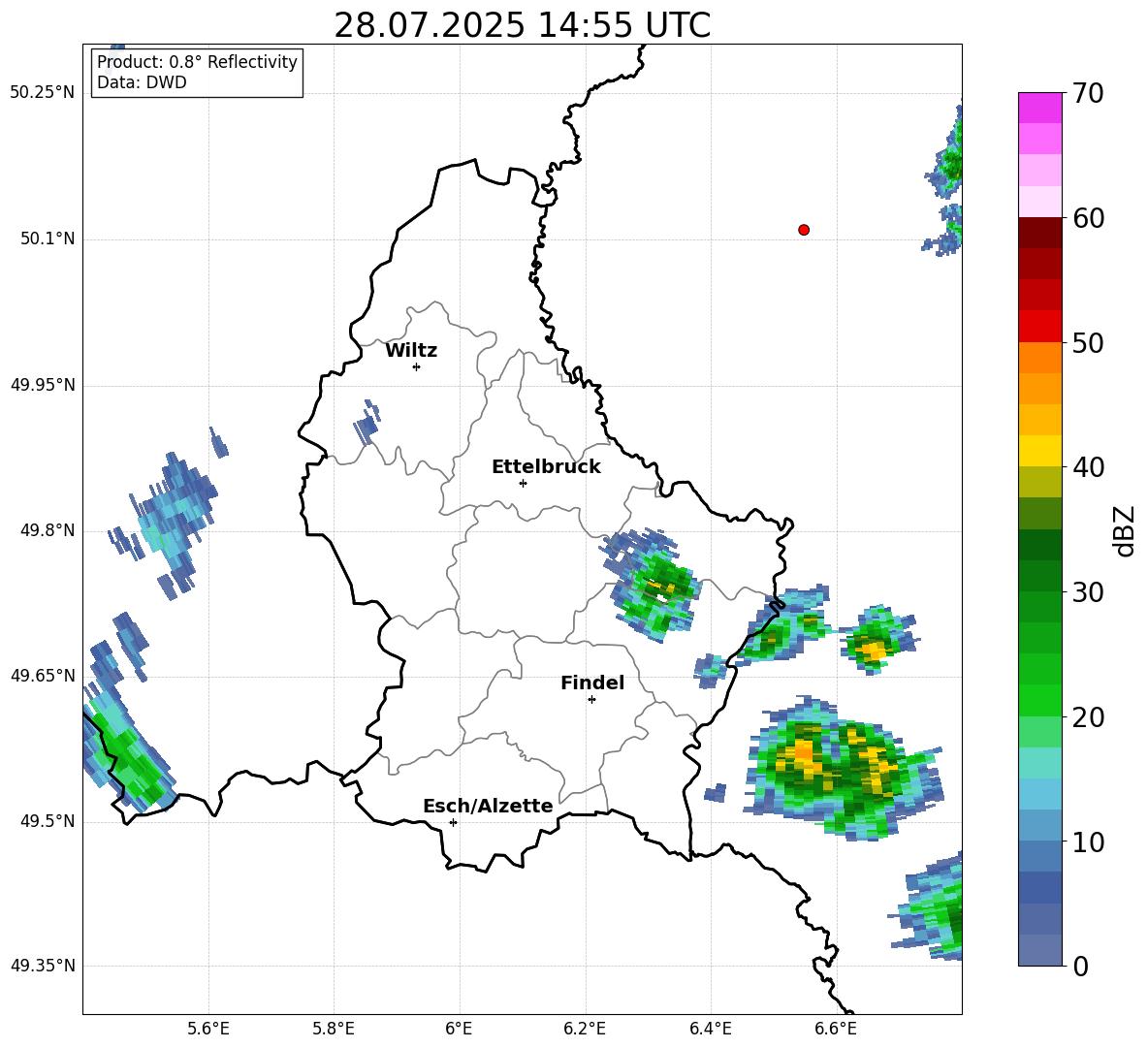1148x1048 pixels.
Task: Click the large radar cell east of Findel
Action: coord(842,769)
